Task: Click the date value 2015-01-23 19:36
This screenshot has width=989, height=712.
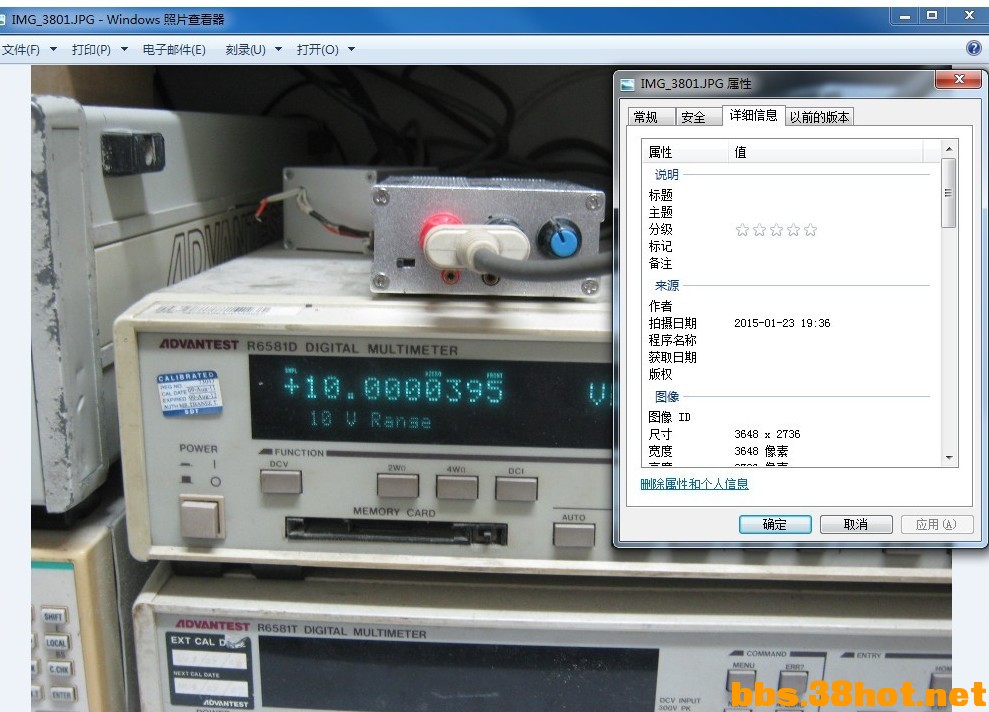Action: (782, 323)
